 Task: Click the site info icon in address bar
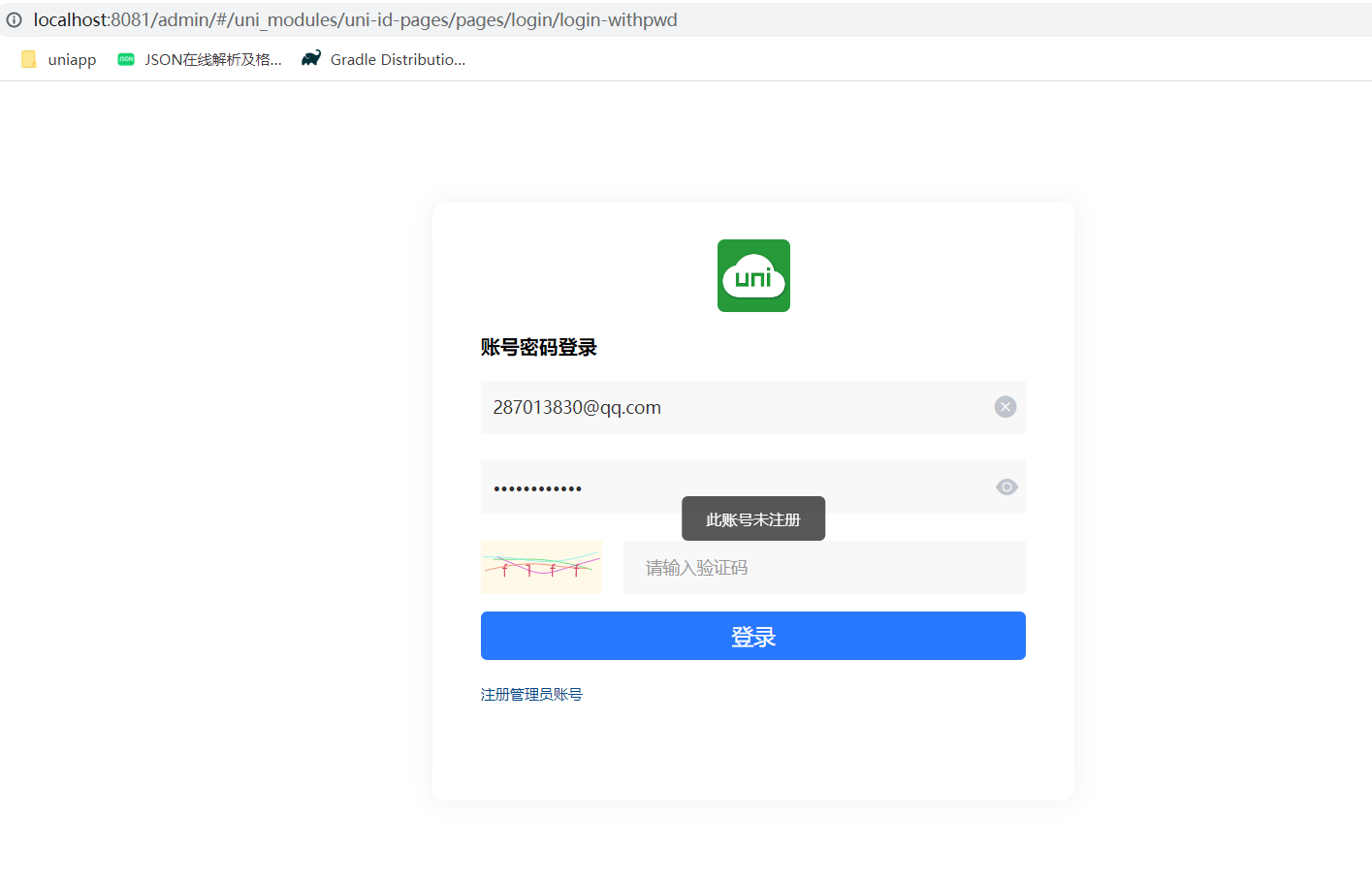(x=14, y=19)
